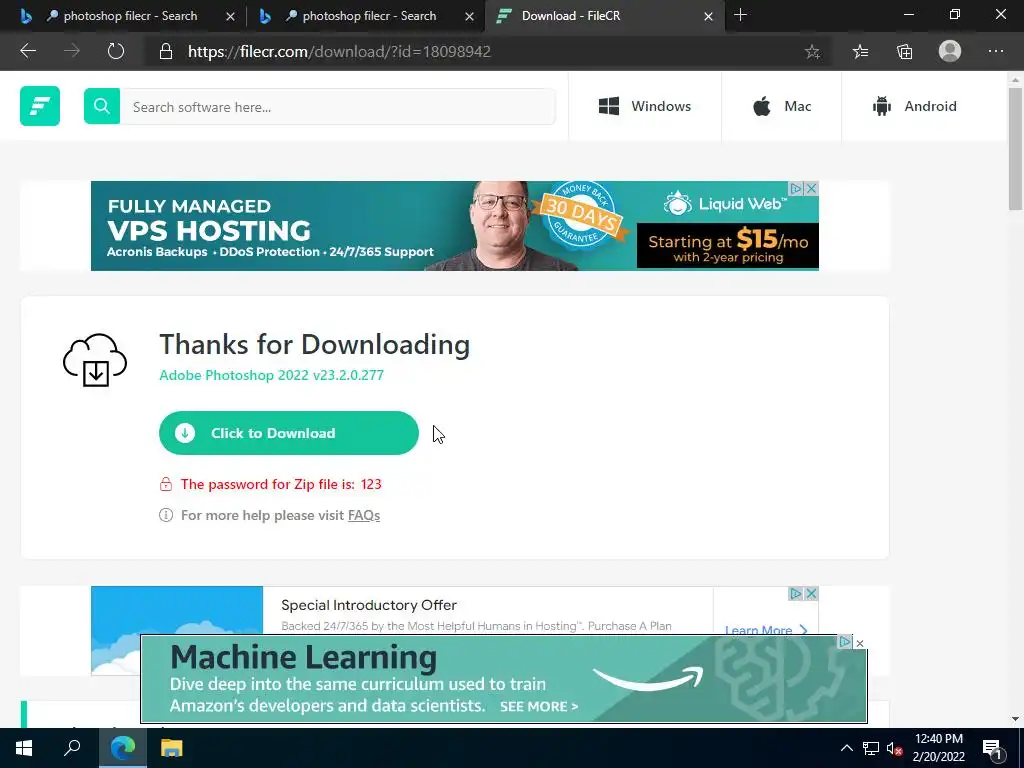Close the Special Introductory Offer ad
Screen dimensions: 1024x768
coord(811,593)
